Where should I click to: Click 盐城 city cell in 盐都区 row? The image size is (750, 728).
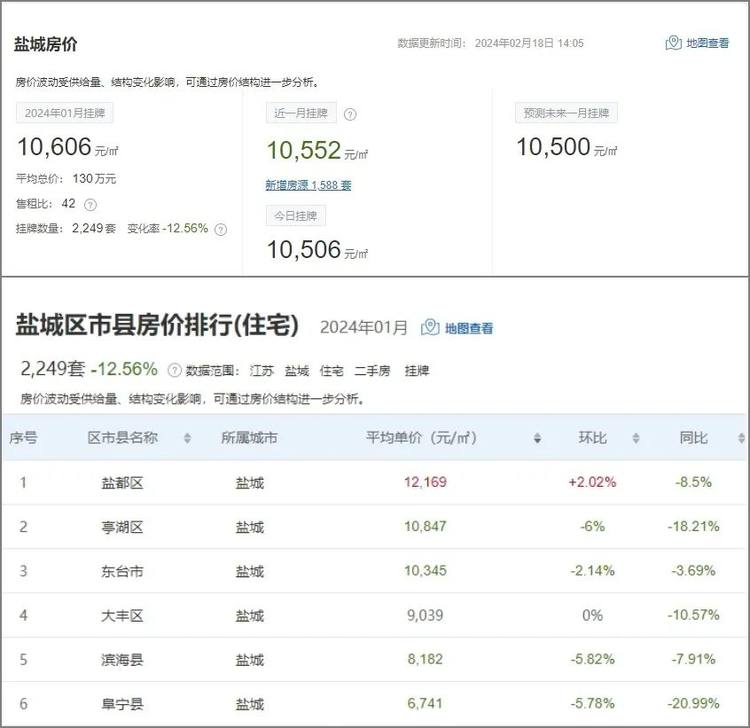[249, 483]
